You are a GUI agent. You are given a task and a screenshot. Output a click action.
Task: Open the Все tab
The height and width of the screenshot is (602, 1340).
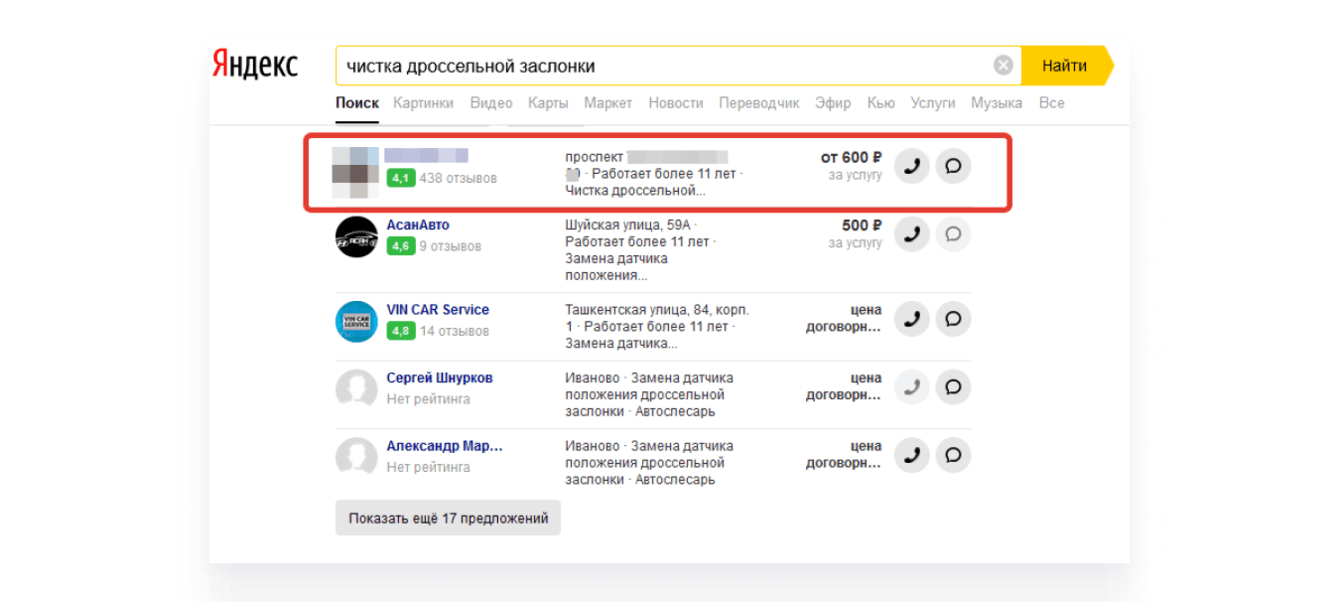tap(1051, 103)
